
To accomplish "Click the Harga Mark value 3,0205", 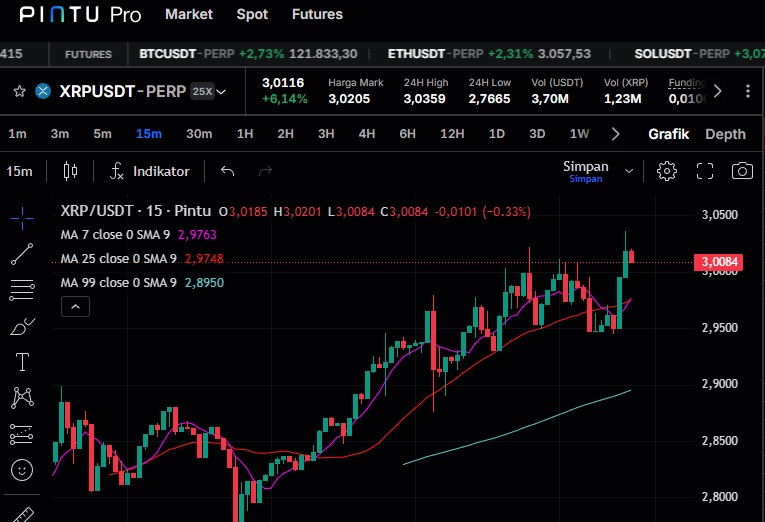I will click(x=349, y=99).
